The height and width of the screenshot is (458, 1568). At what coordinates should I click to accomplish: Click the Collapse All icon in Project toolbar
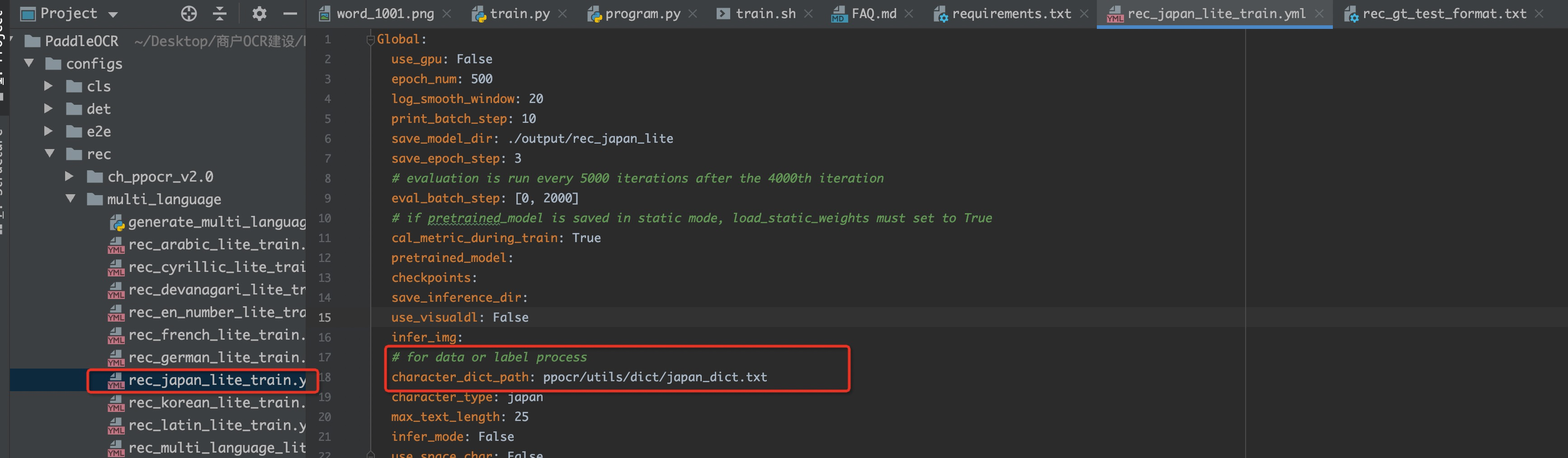click(220, 14)
